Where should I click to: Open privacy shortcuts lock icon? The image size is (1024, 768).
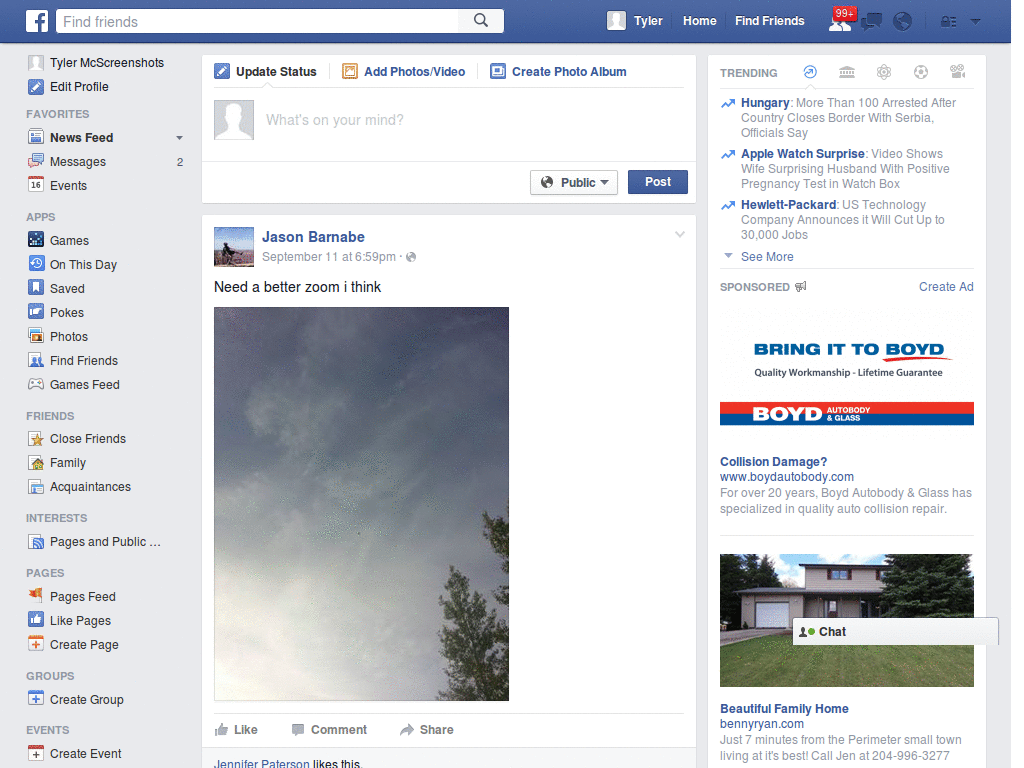click(x=948, y=22)
